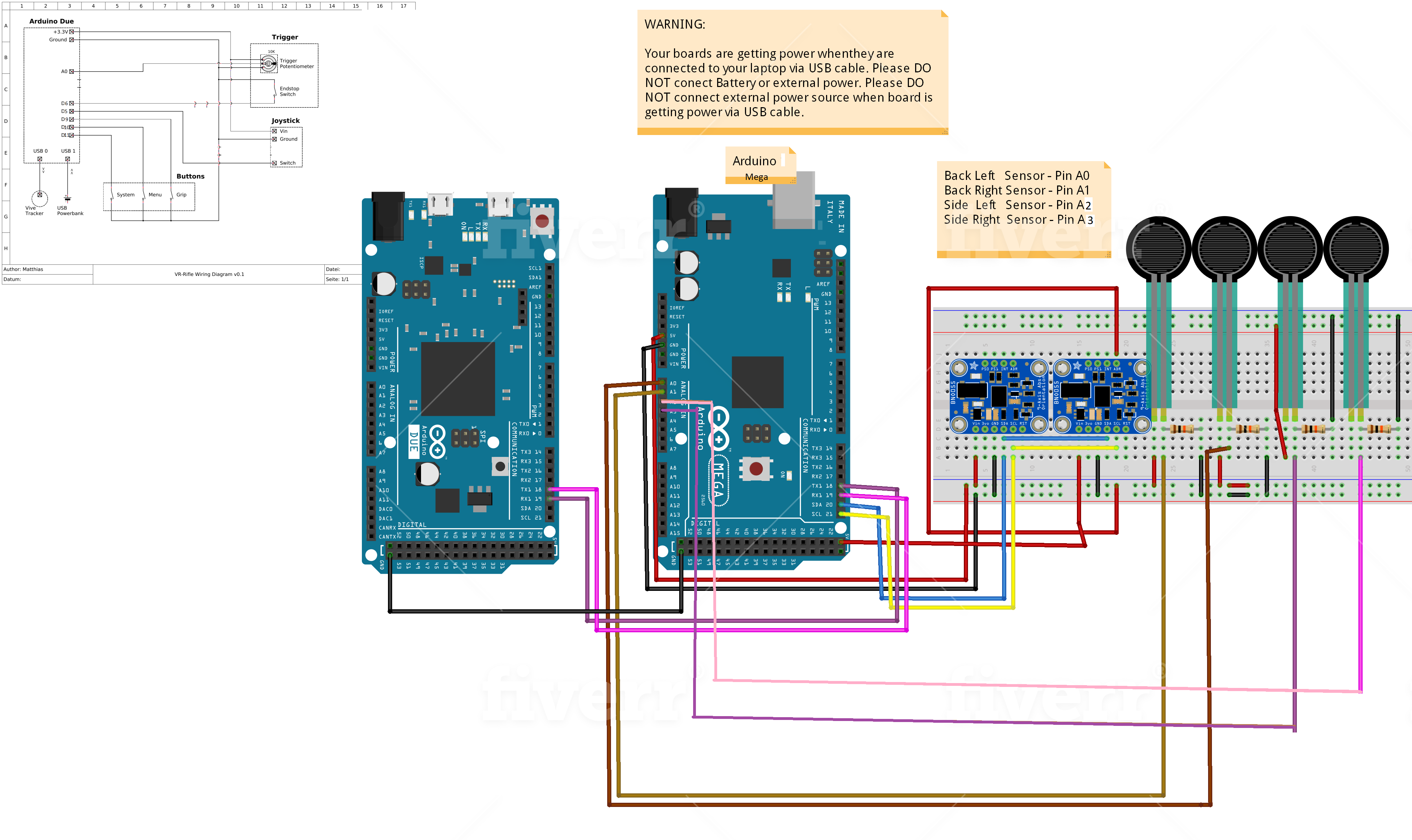Viewport: 1412px width, 840px height.
Task: Click the Arduino Mega note resize corner
Action: tap(793, 181)
